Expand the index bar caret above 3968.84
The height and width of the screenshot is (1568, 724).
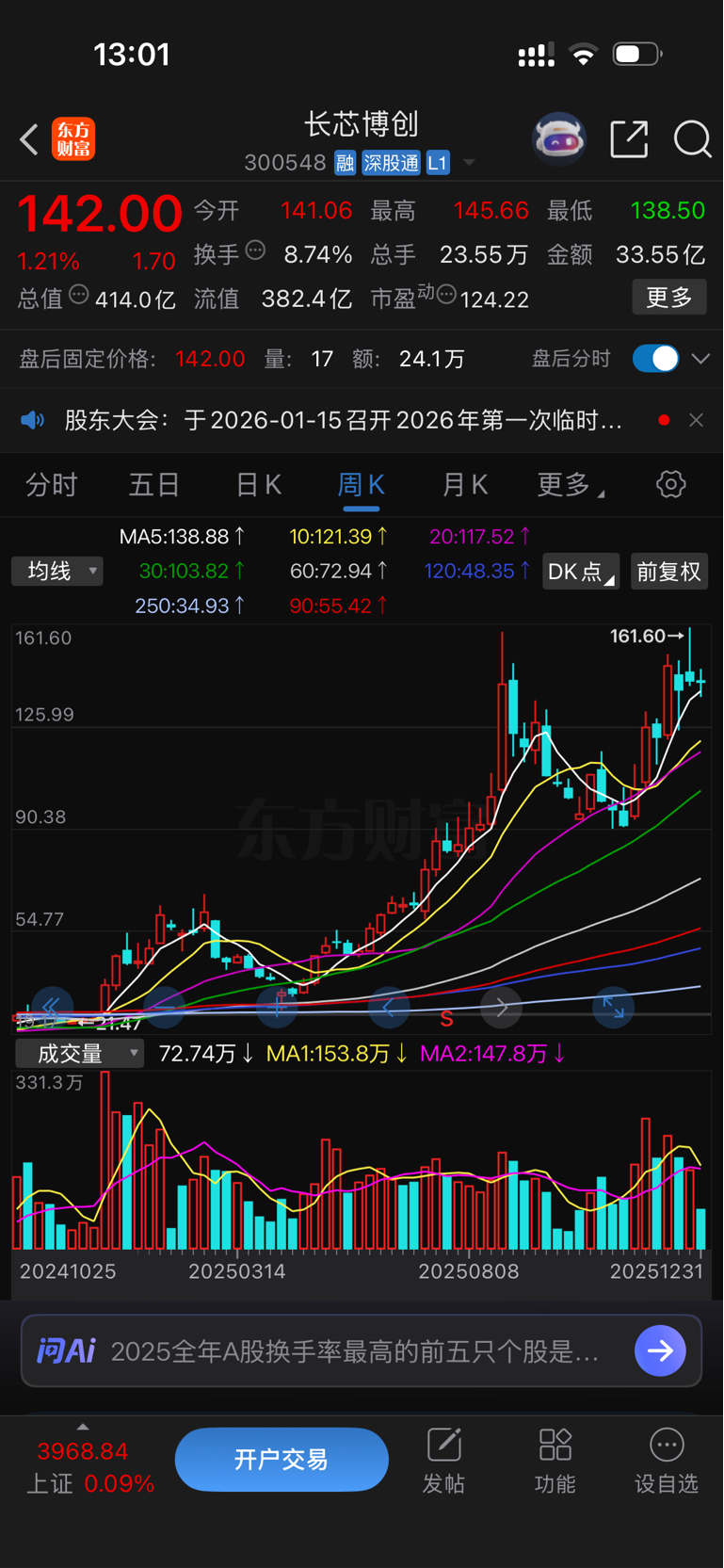[x=83, y=1427]
